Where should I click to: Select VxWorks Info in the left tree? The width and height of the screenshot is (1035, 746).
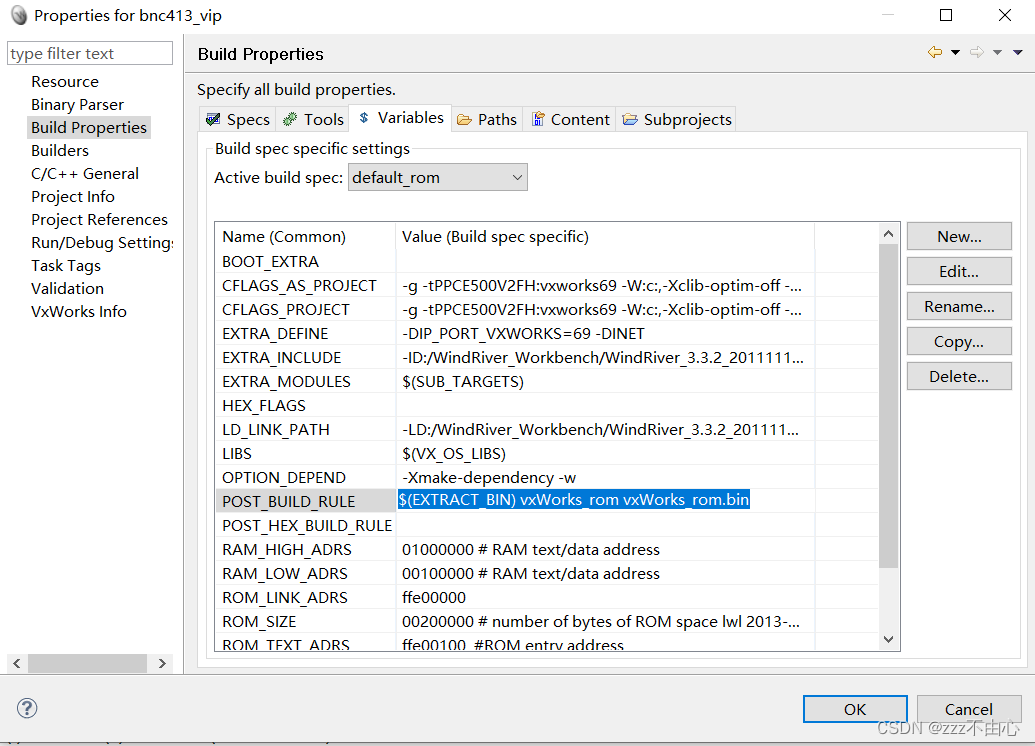pos(79,312)
